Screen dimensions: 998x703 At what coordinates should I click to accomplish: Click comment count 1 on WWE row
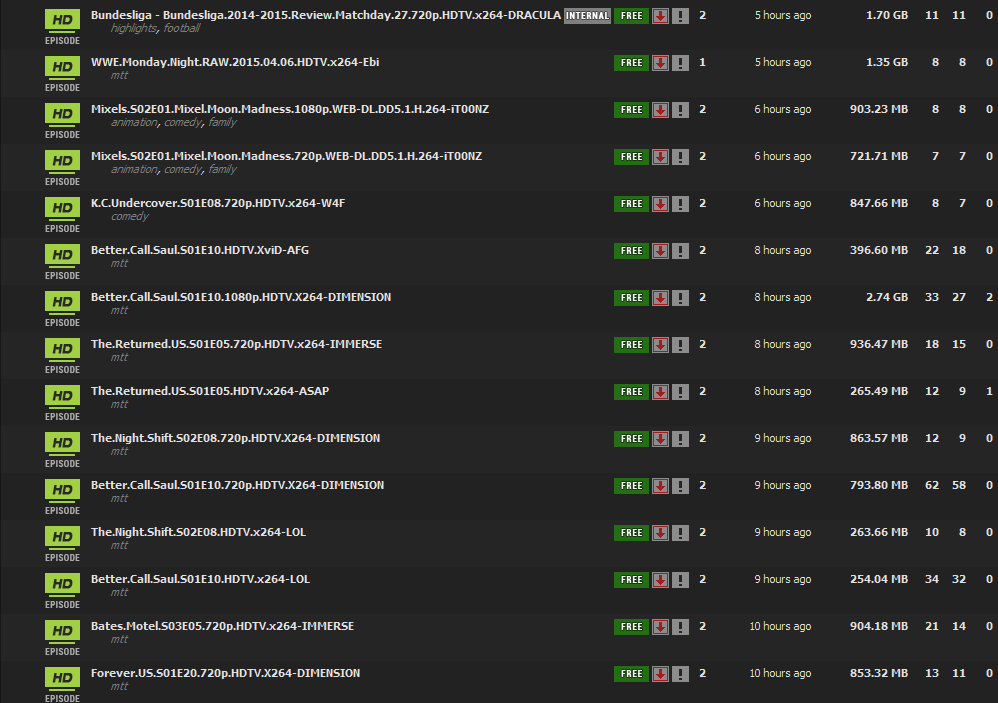(x=703, y=62)
